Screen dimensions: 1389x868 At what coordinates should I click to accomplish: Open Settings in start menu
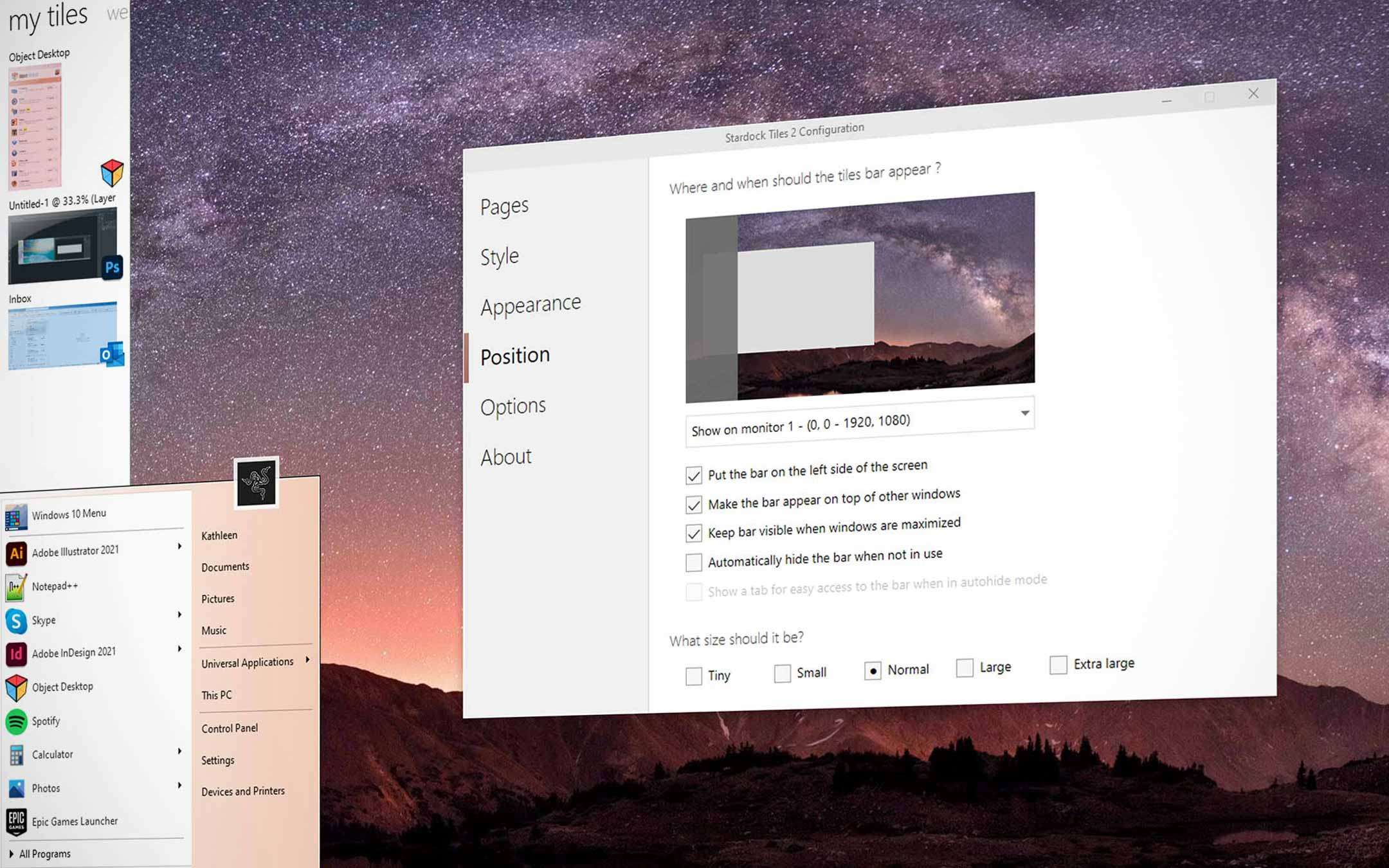coord(217,760)
